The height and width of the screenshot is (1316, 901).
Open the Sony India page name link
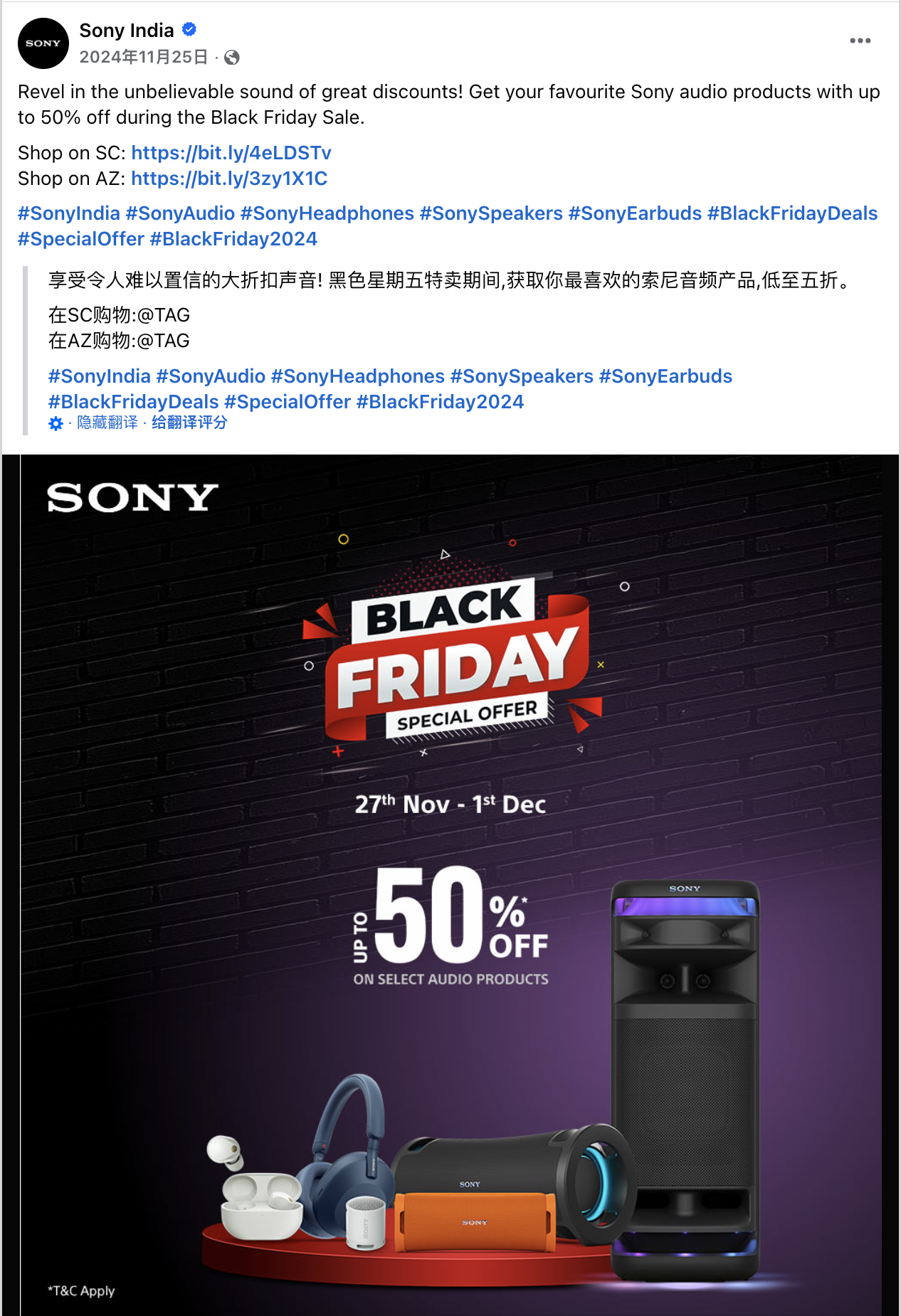tap(127, 31)
